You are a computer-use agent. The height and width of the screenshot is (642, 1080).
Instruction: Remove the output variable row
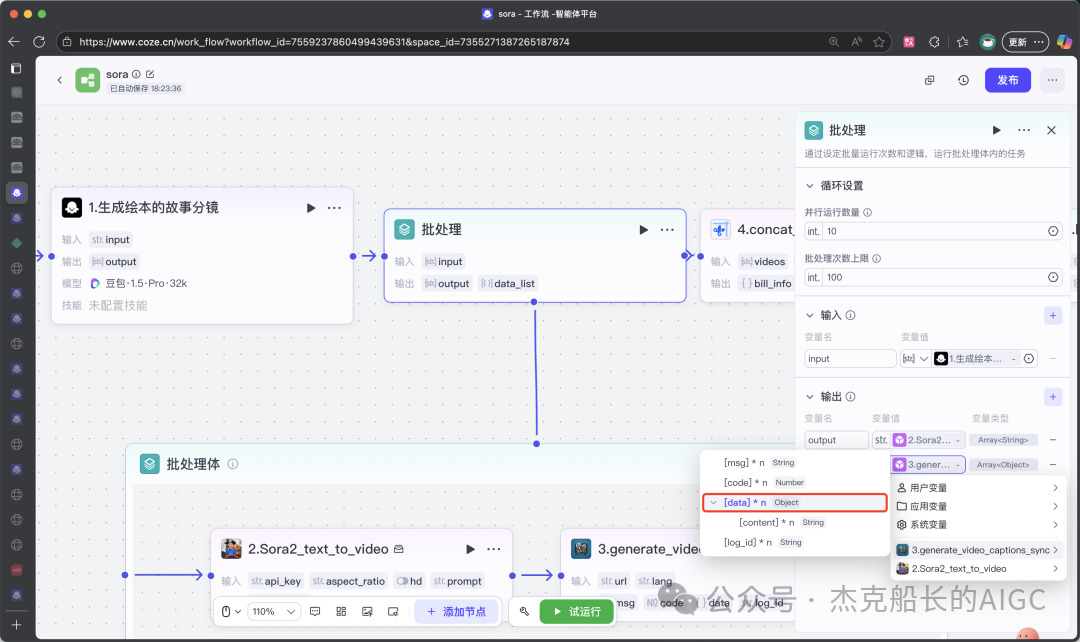pyautogui.click(x=1052, y=440)
